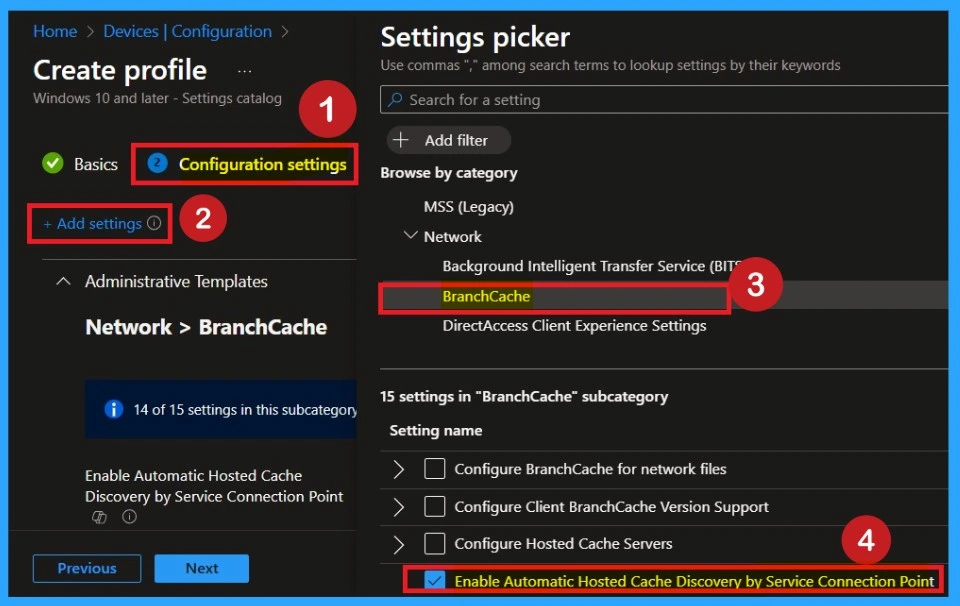Click the green checkmark icon beside Basics
The image size is (960, 606).
[53, 164]
